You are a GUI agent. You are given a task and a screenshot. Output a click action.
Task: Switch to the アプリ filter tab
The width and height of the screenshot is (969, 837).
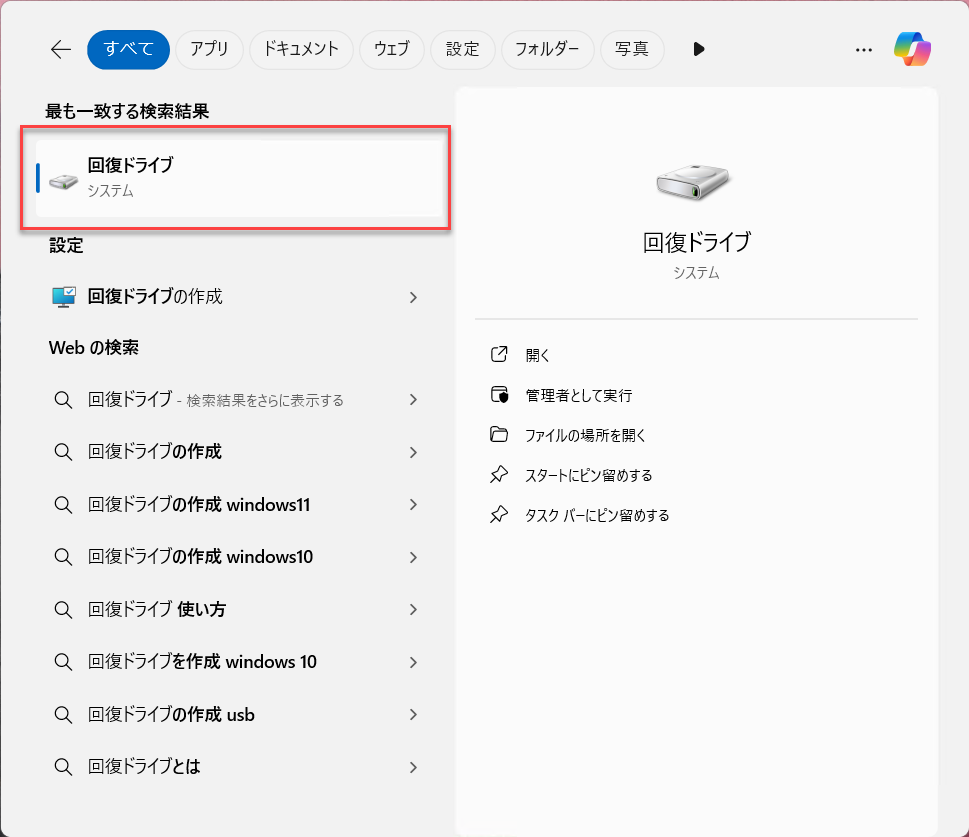coord(209,49)
